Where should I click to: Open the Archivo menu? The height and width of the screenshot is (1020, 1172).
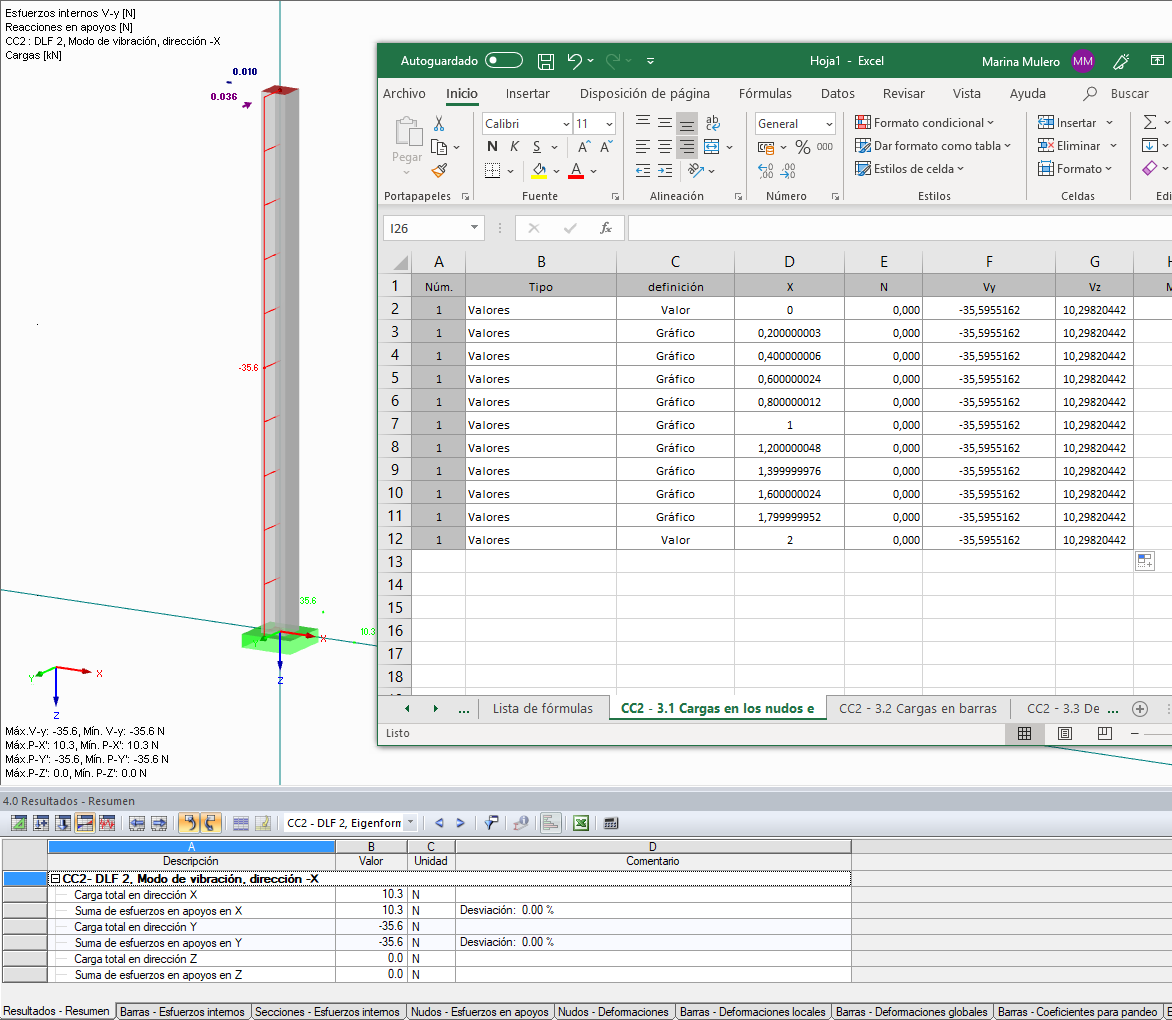tap(404, 93)
